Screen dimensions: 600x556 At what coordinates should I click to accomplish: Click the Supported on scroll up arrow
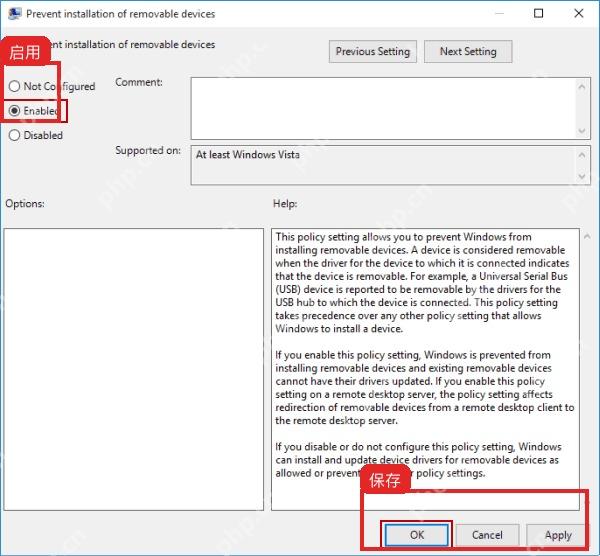pyautogui.click(x=582, y=155)
